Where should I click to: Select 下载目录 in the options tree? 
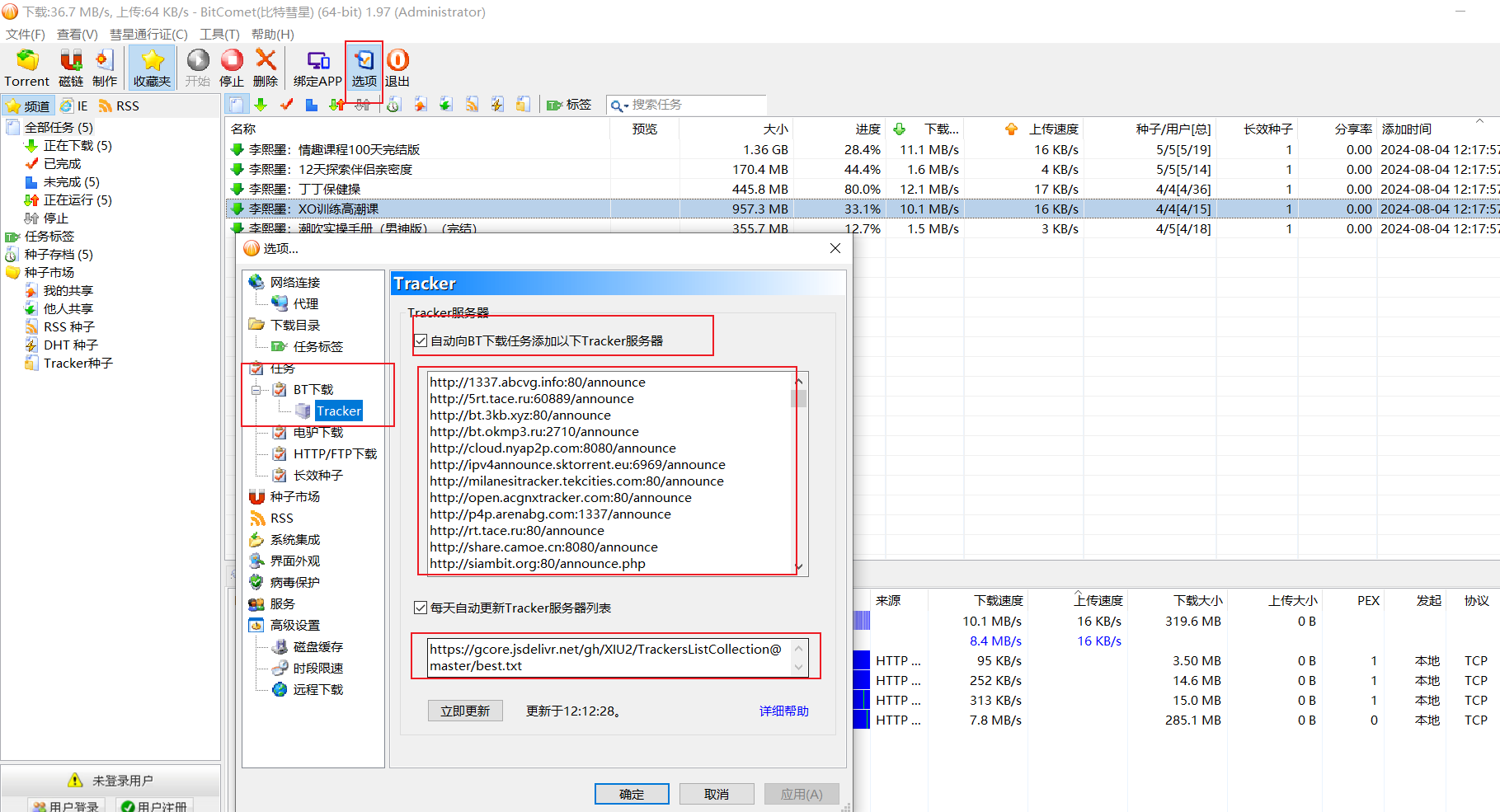(x=295, y=325)
